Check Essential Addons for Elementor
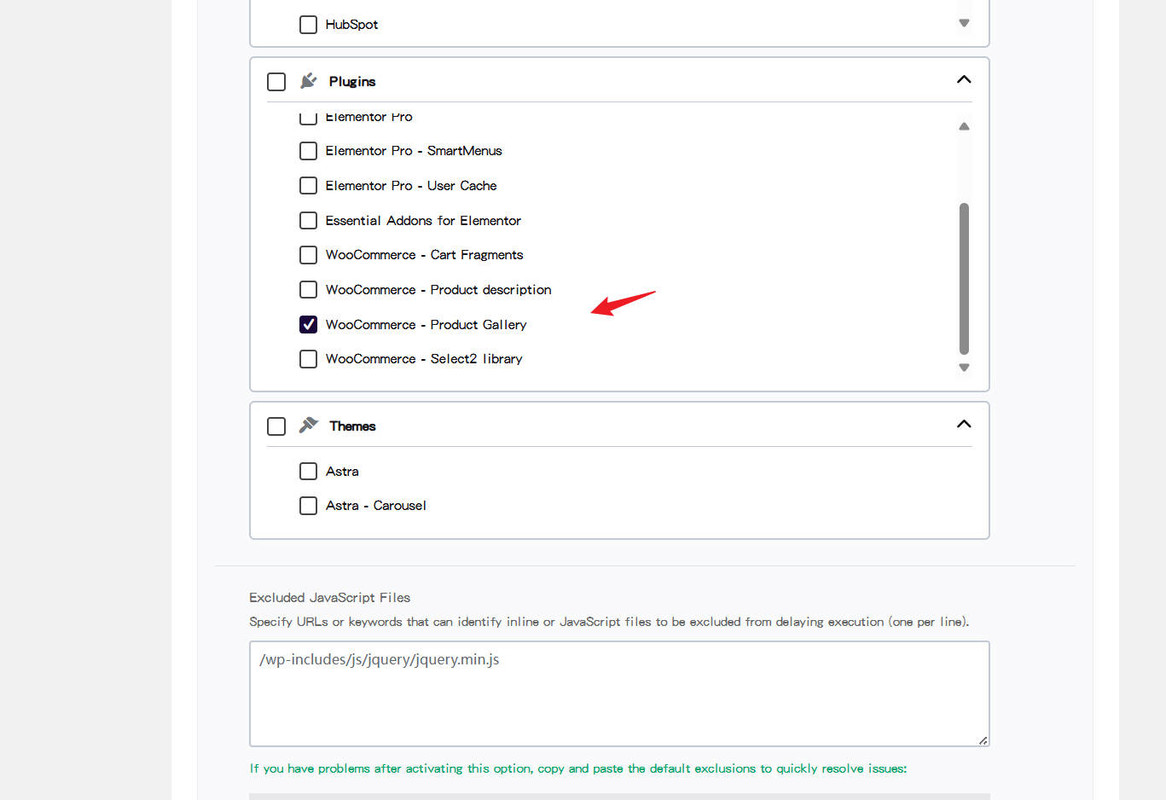Screen dimensions: 1166x800 [x=308, y=221]
